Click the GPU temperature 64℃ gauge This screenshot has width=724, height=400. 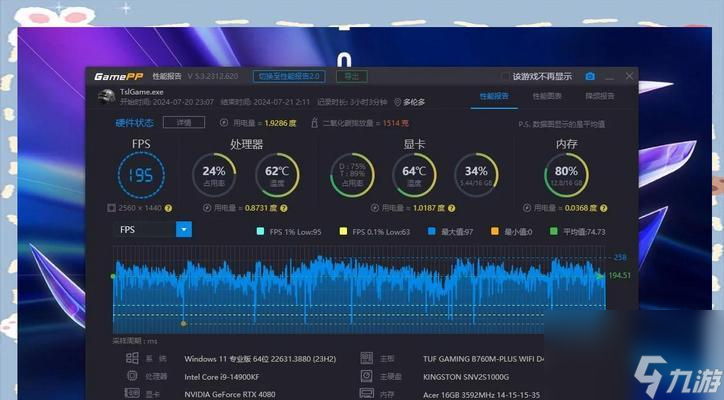click(414, 176)
